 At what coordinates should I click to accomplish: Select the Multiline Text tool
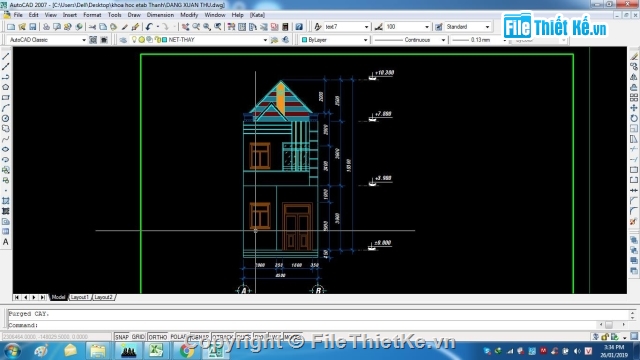(x=6, y=242)
